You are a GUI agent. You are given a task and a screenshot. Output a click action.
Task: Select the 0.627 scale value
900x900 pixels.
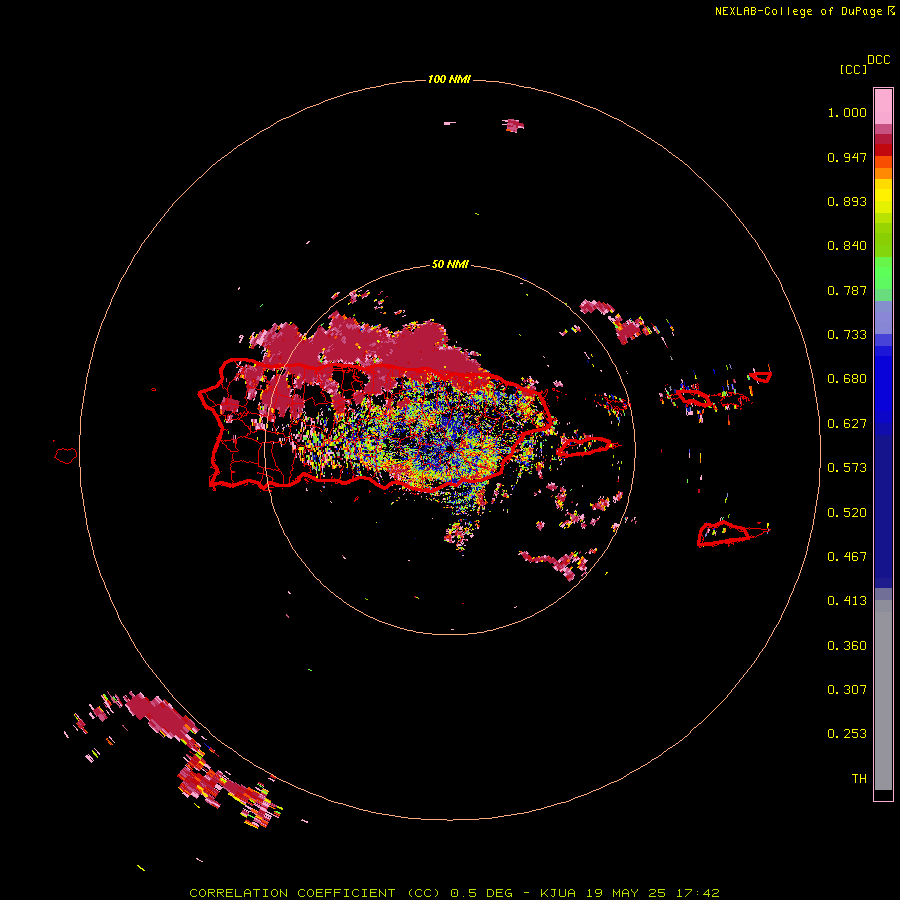[847, 424]
